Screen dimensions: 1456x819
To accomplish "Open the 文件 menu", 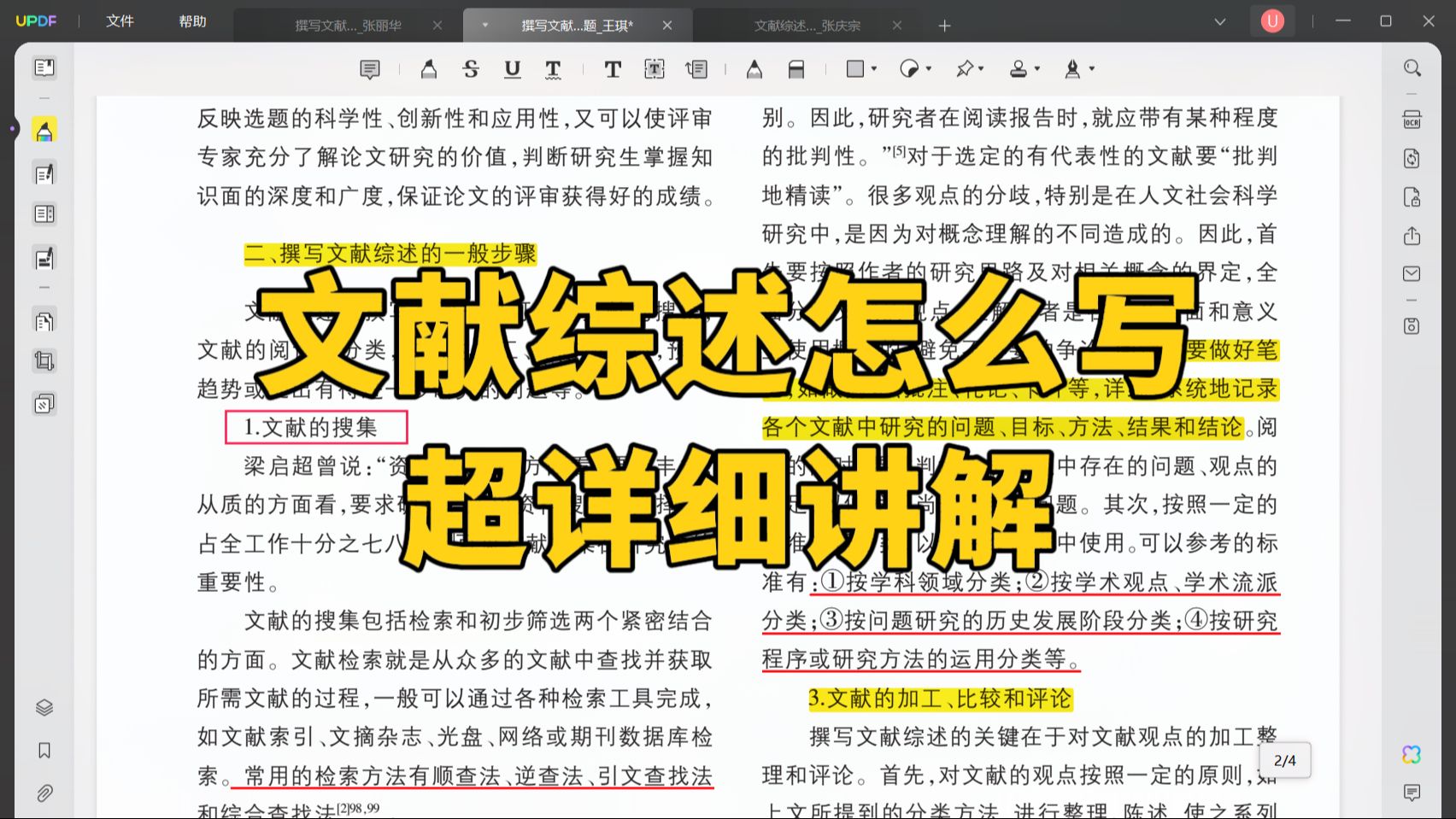I will click(119, 21).
